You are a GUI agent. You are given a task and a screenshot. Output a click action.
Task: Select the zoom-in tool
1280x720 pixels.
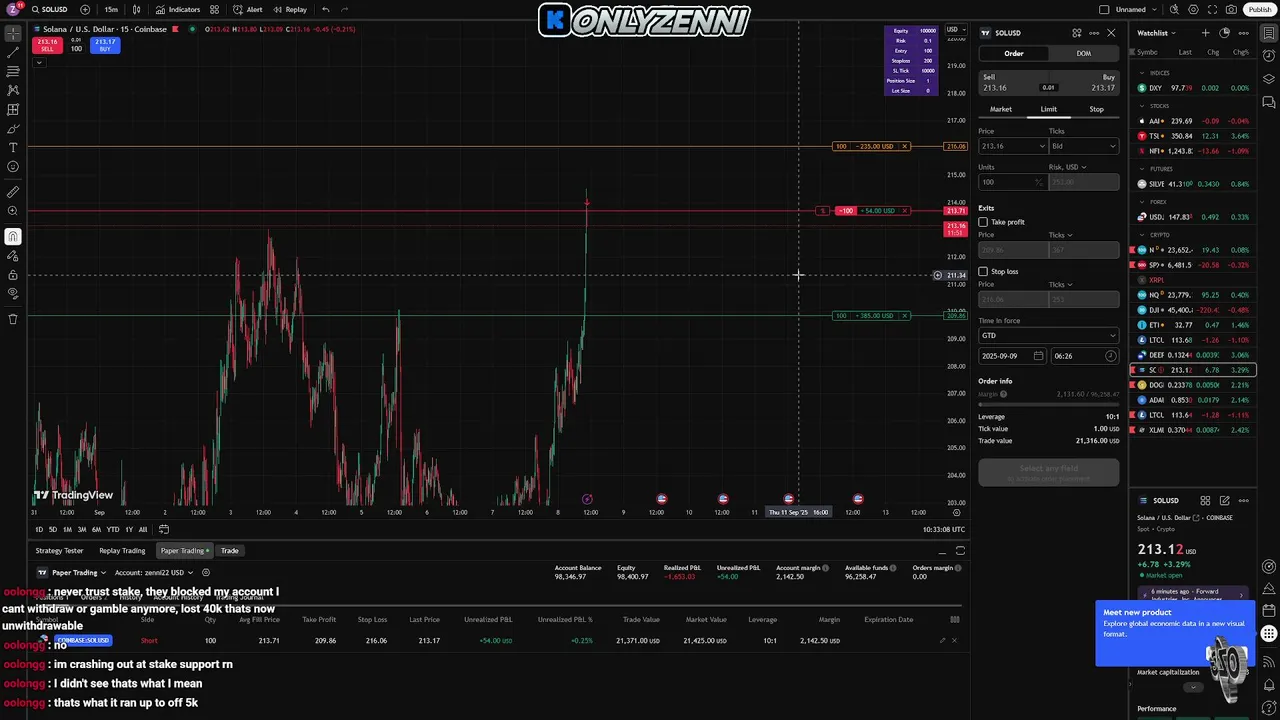click(x=13, y=211)
